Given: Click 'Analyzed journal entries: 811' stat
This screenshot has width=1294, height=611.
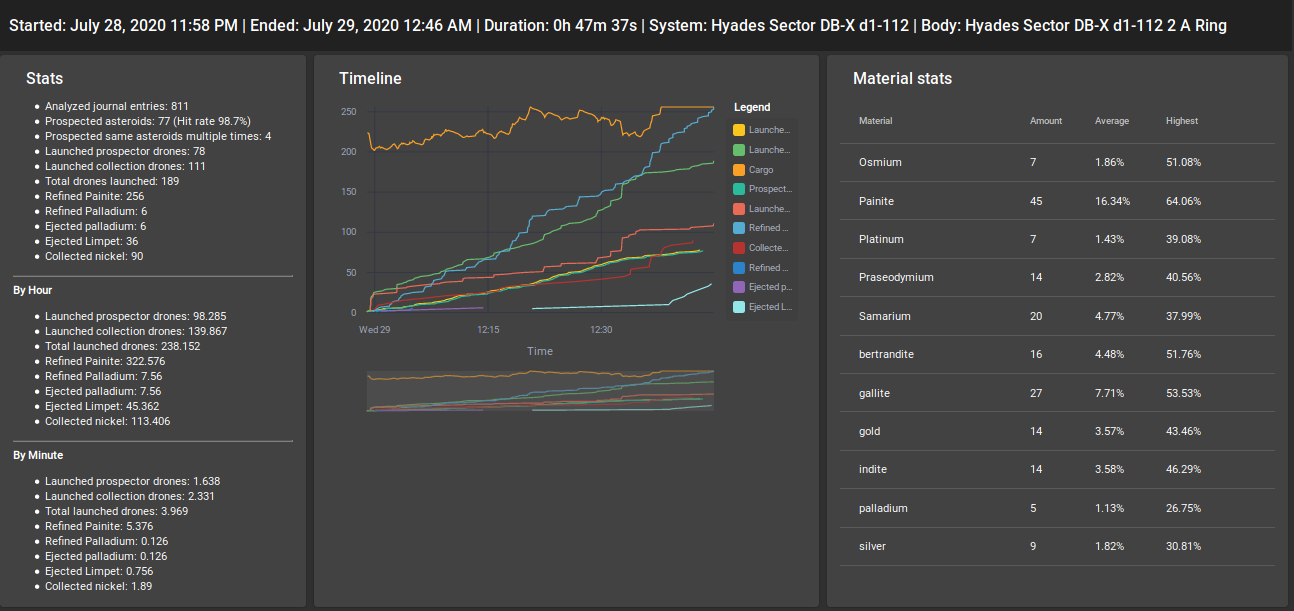Looking at the screenshot, I should [x=117, y=106].
